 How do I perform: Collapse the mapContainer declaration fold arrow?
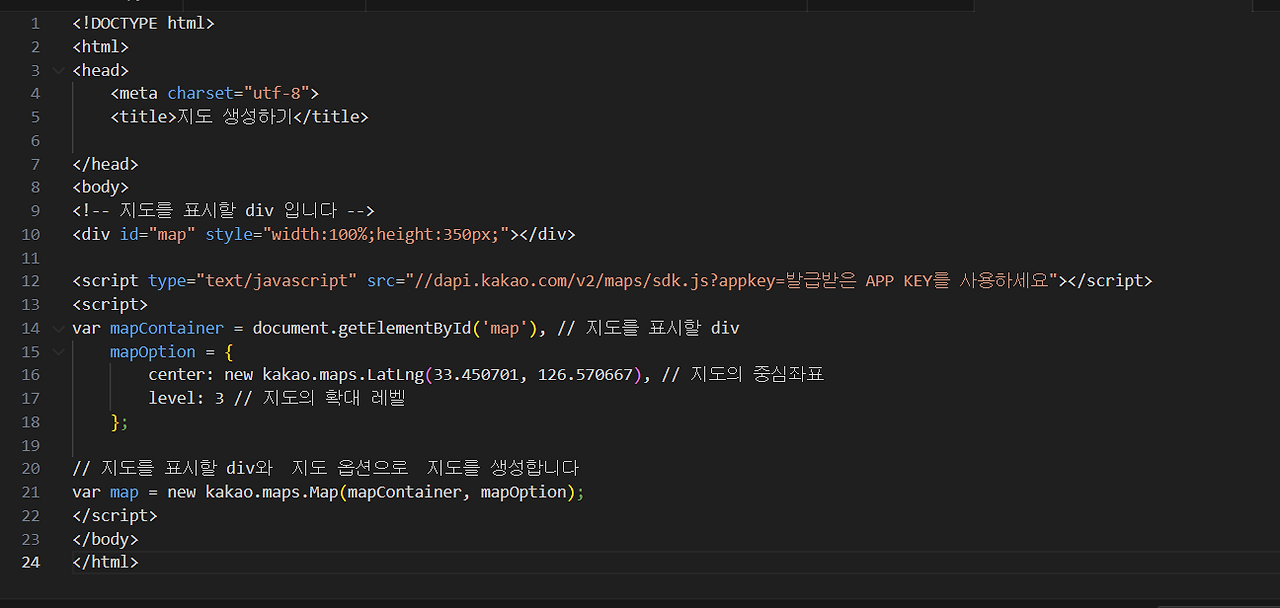(x=58, y=327)
